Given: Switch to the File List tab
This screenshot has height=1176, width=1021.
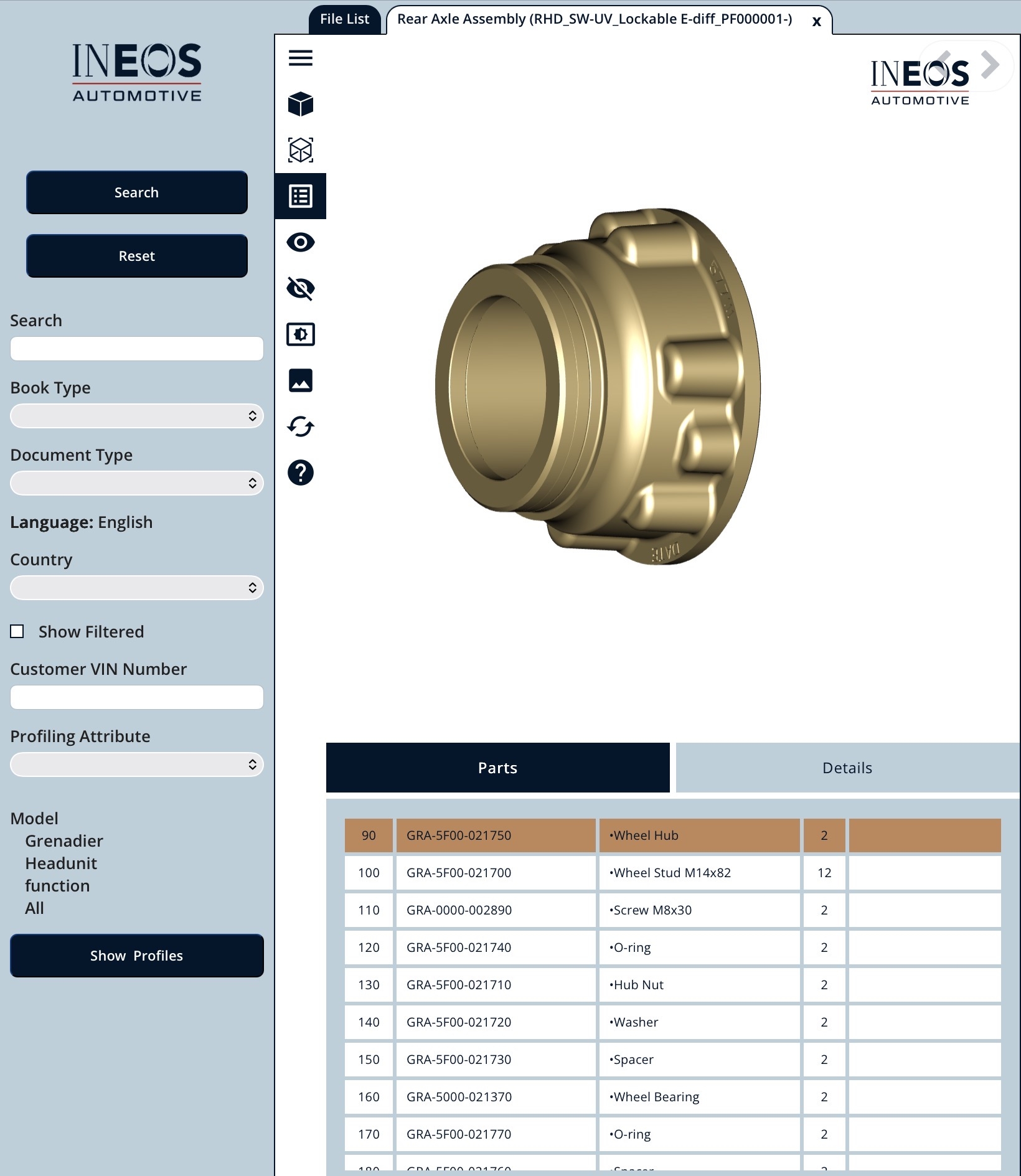Looking at the screenshot, I should 344,19.
